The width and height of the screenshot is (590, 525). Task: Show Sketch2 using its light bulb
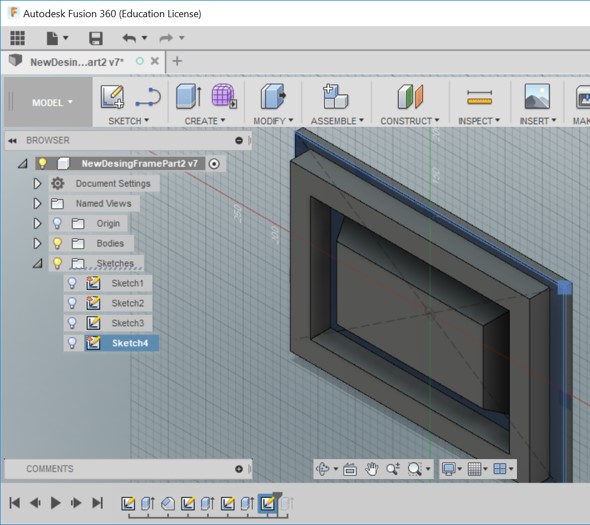[x=72, y=303]
